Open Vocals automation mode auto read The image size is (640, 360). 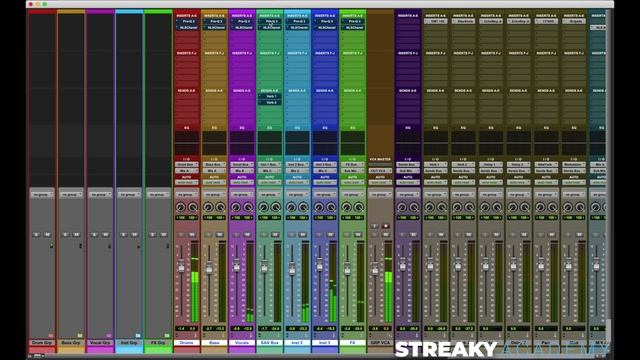click(x=242, y=182)
